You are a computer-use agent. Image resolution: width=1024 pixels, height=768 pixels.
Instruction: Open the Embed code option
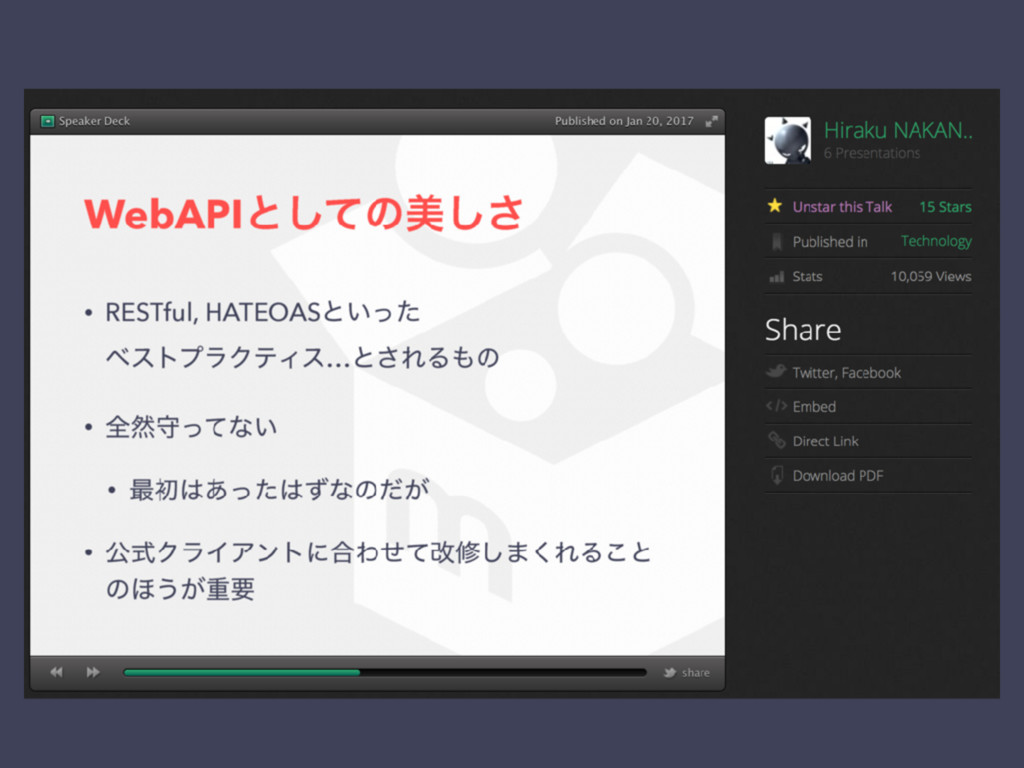click(x=814, y=407)
